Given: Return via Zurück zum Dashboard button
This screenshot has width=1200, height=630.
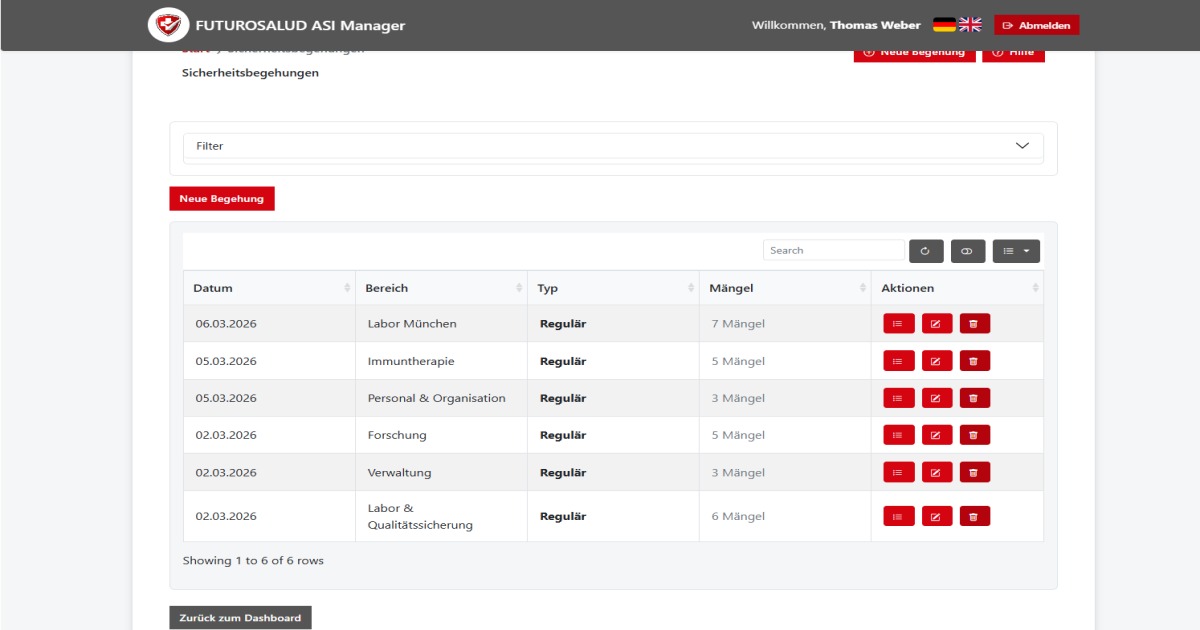Looking at the screenshot, I should click(x=240, y=617).
